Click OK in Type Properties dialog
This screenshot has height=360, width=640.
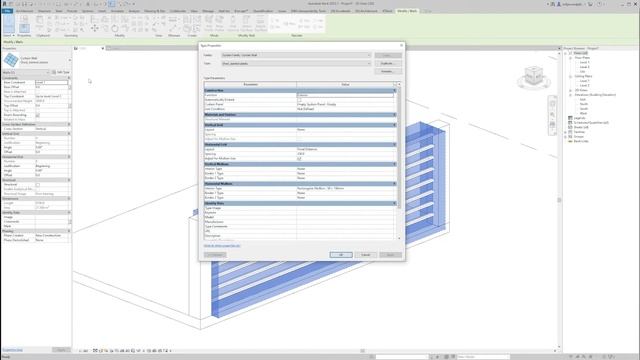click(x=341, y=255)
